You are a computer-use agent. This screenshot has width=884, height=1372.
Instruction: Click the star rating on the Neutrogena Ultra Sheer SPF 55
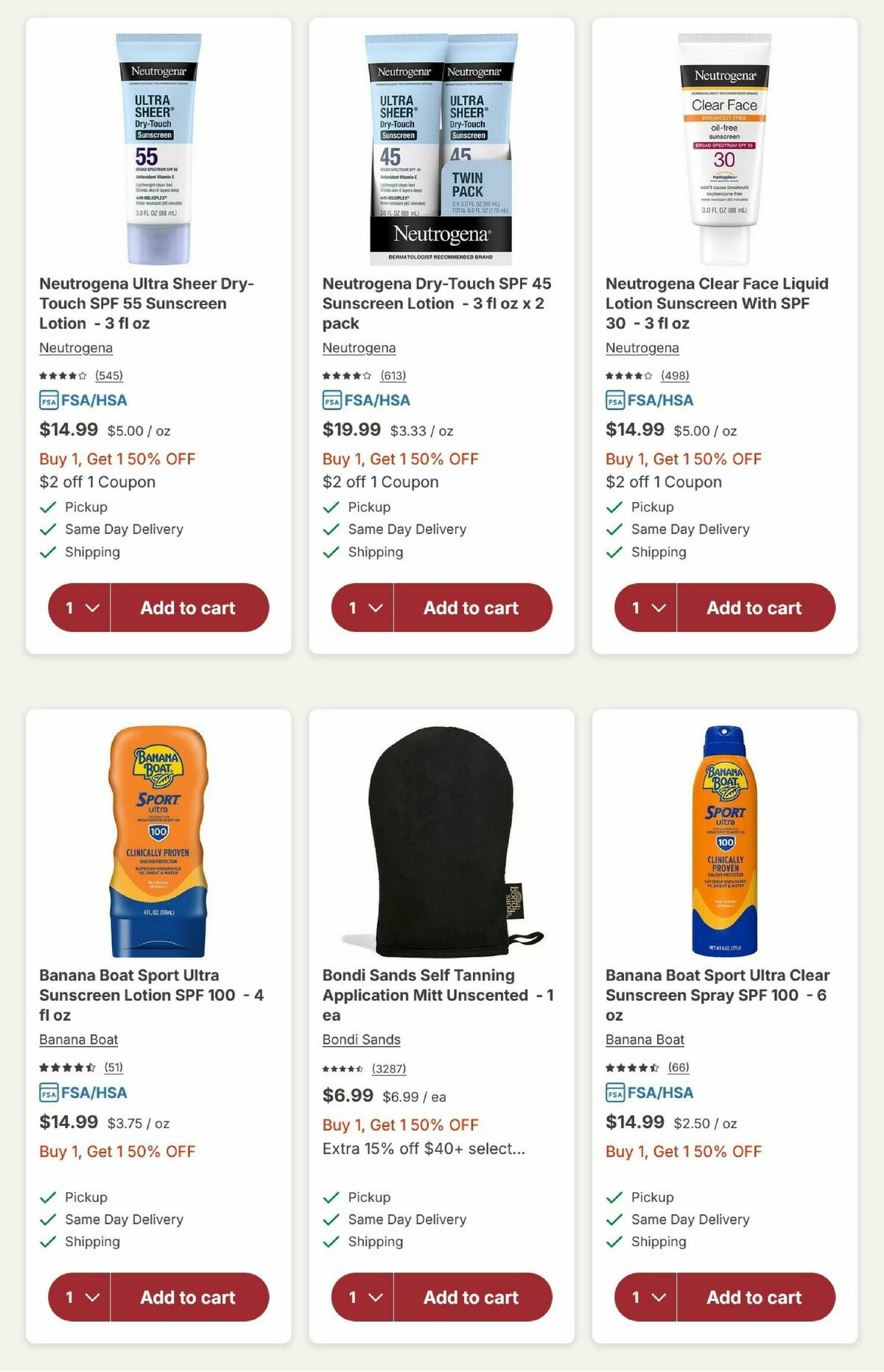tap(63, 376)
